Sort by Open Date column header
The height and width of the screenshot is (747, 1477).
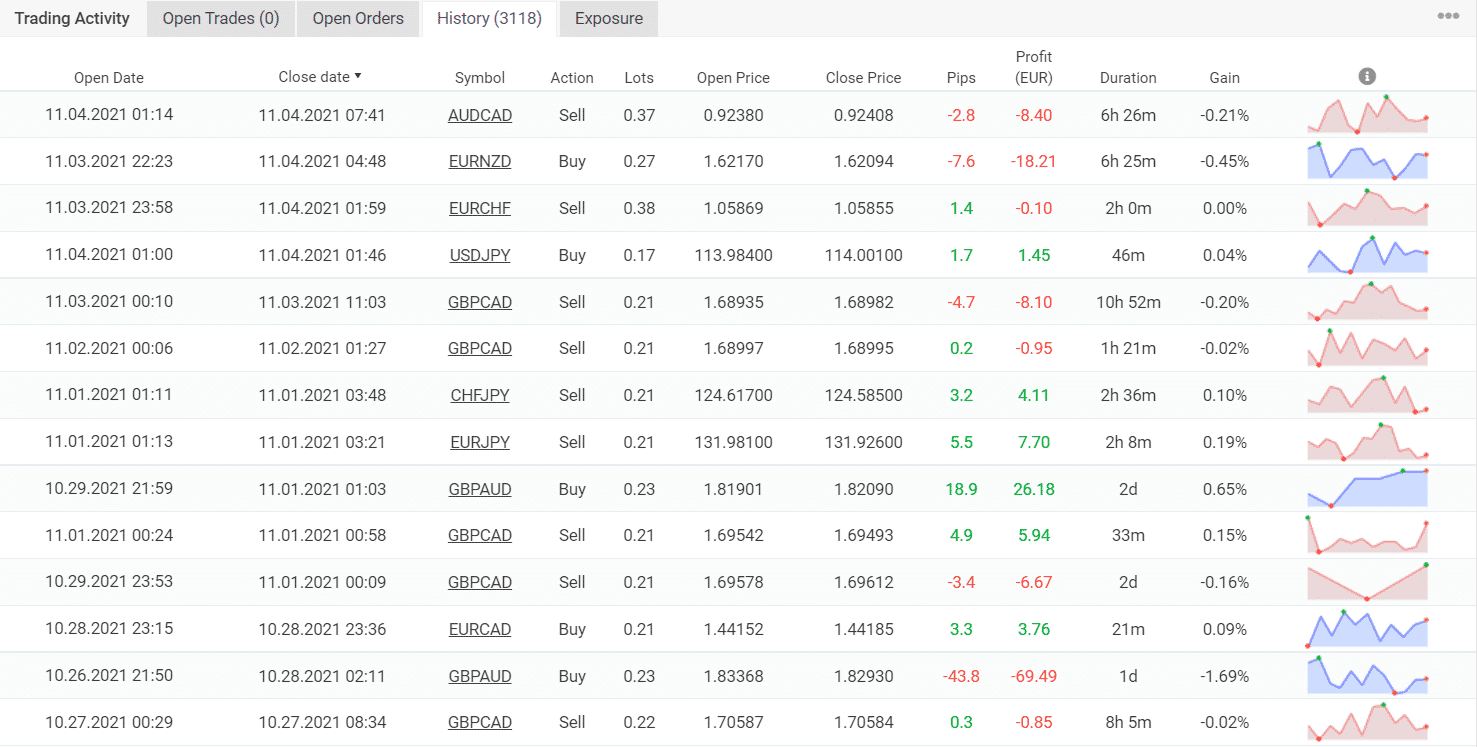coord(109,77)
